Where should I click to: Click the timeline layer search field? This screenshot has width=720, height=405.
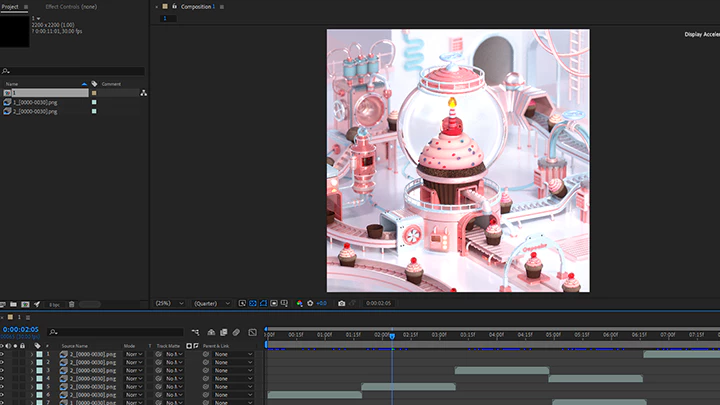115,332
